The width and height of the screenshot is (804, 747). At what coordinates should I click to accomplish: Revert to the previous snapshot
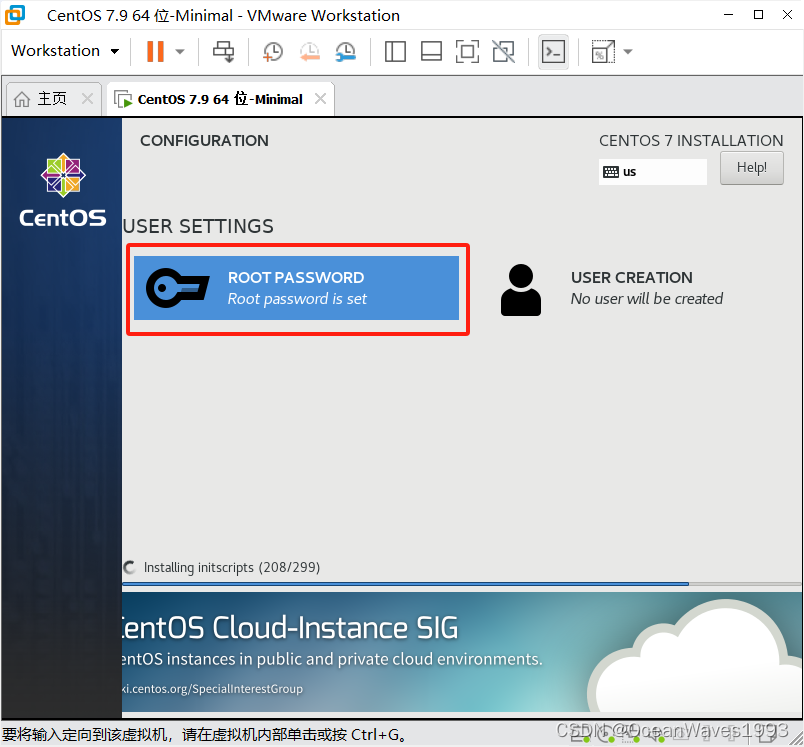[x=310, y=52]
